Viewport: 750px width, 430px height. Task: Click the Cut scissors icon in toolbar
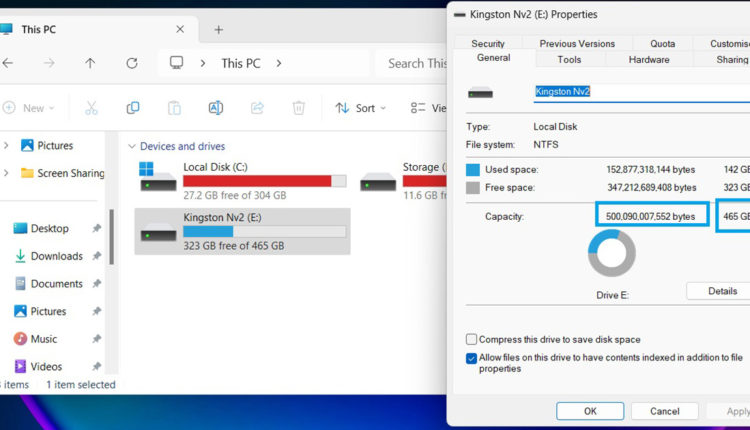(x=91, y=108)
